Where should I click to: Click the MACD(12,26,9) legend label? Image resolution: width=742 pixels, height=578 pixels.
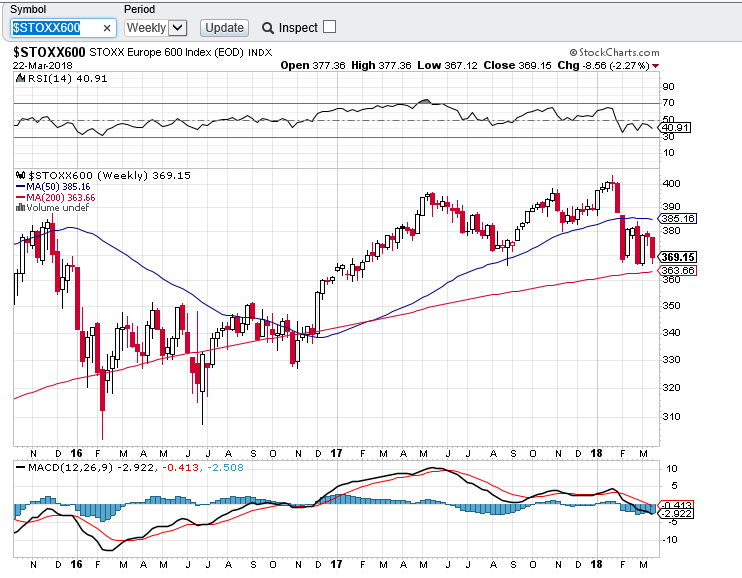pyautogui.click(x=70, y=468)
